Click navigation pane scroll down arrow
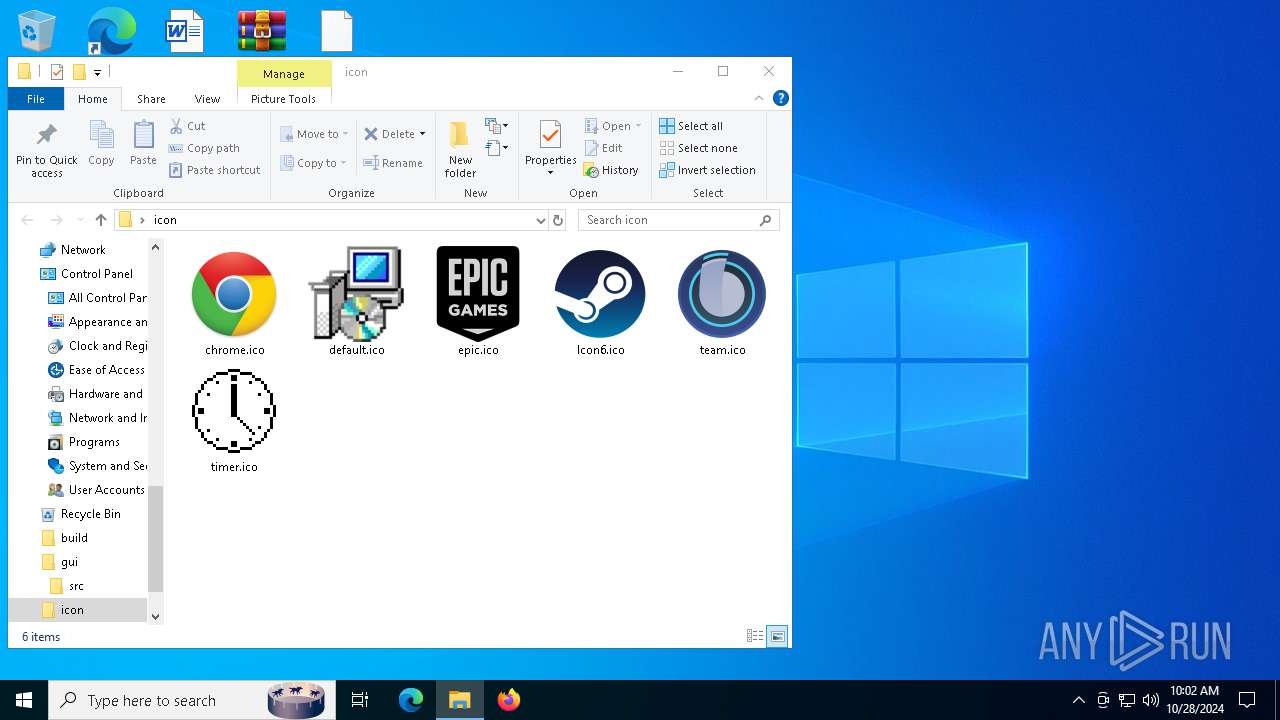1280x720 pixels. pos(155,617)
